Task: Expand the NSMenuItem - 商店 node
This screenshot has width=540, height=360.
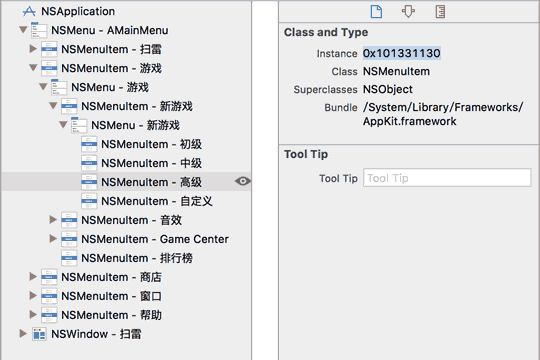Action: tap(33, 276)
